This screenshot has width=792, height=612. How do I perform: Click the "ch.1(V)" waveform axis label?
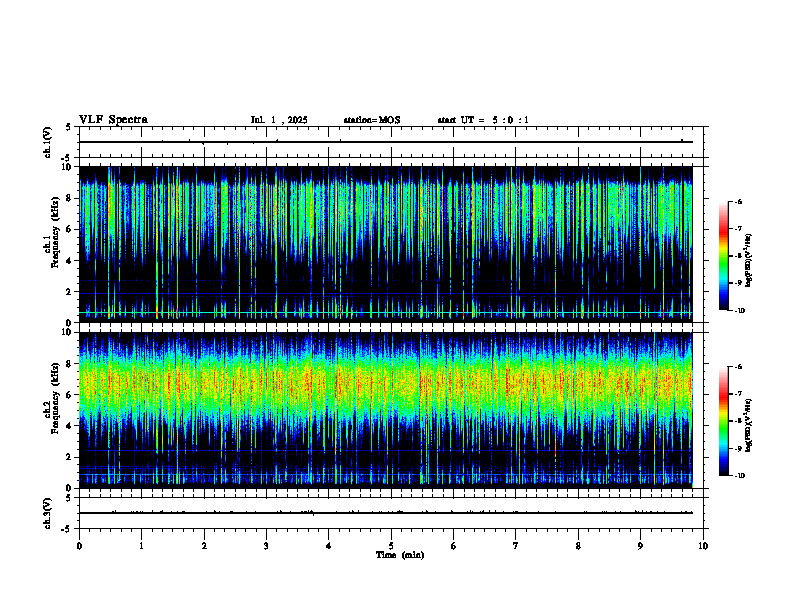[x=48, y=142]
